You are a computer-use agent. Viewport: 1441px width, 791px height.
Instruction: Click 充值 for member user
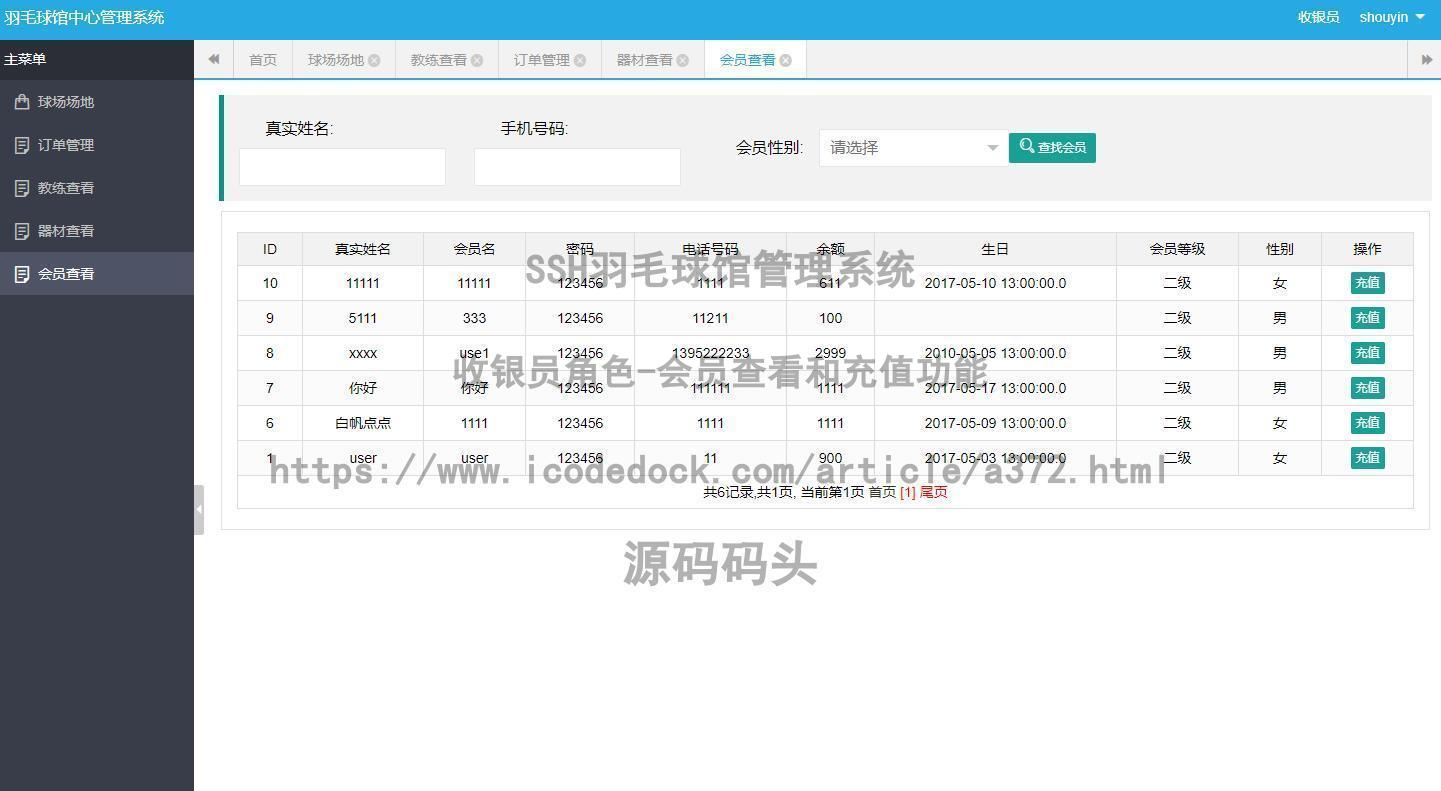[x=1366, y=457]
